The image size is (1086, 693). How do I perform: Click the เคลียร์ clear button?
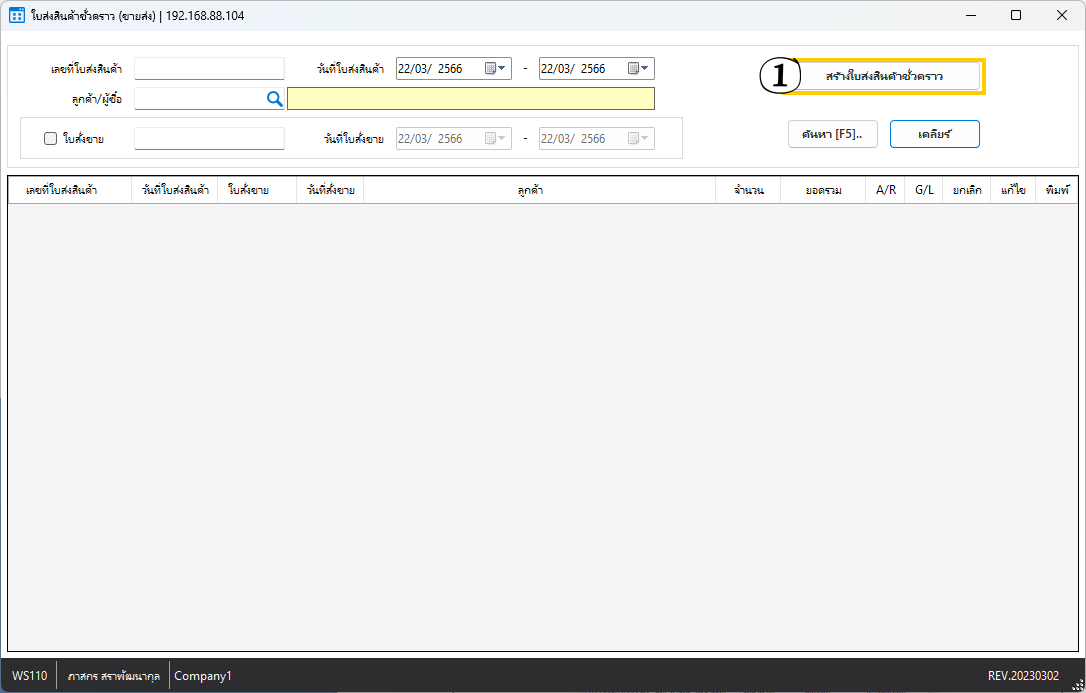click(934, 134)
